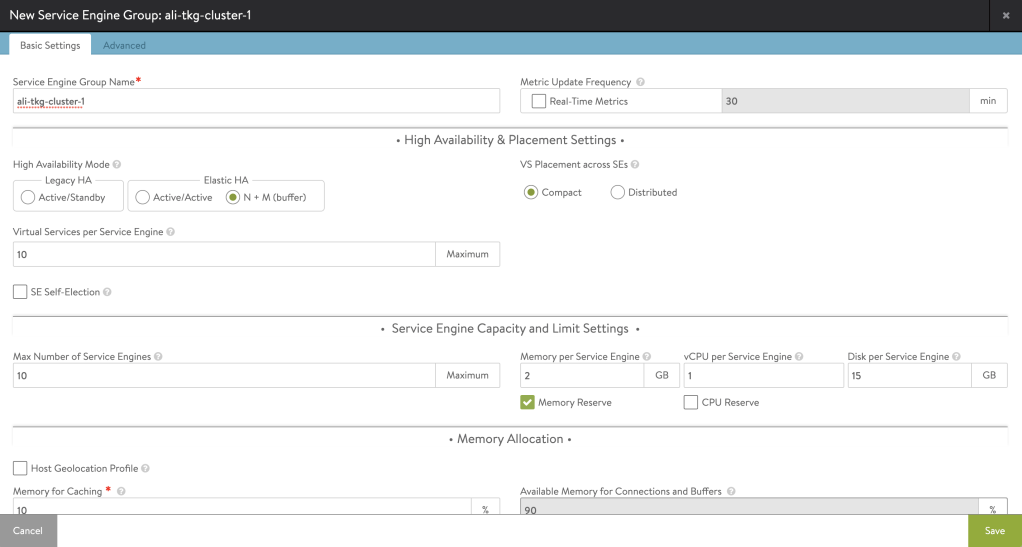Enable the CPU Reserve checkbox

691,402
